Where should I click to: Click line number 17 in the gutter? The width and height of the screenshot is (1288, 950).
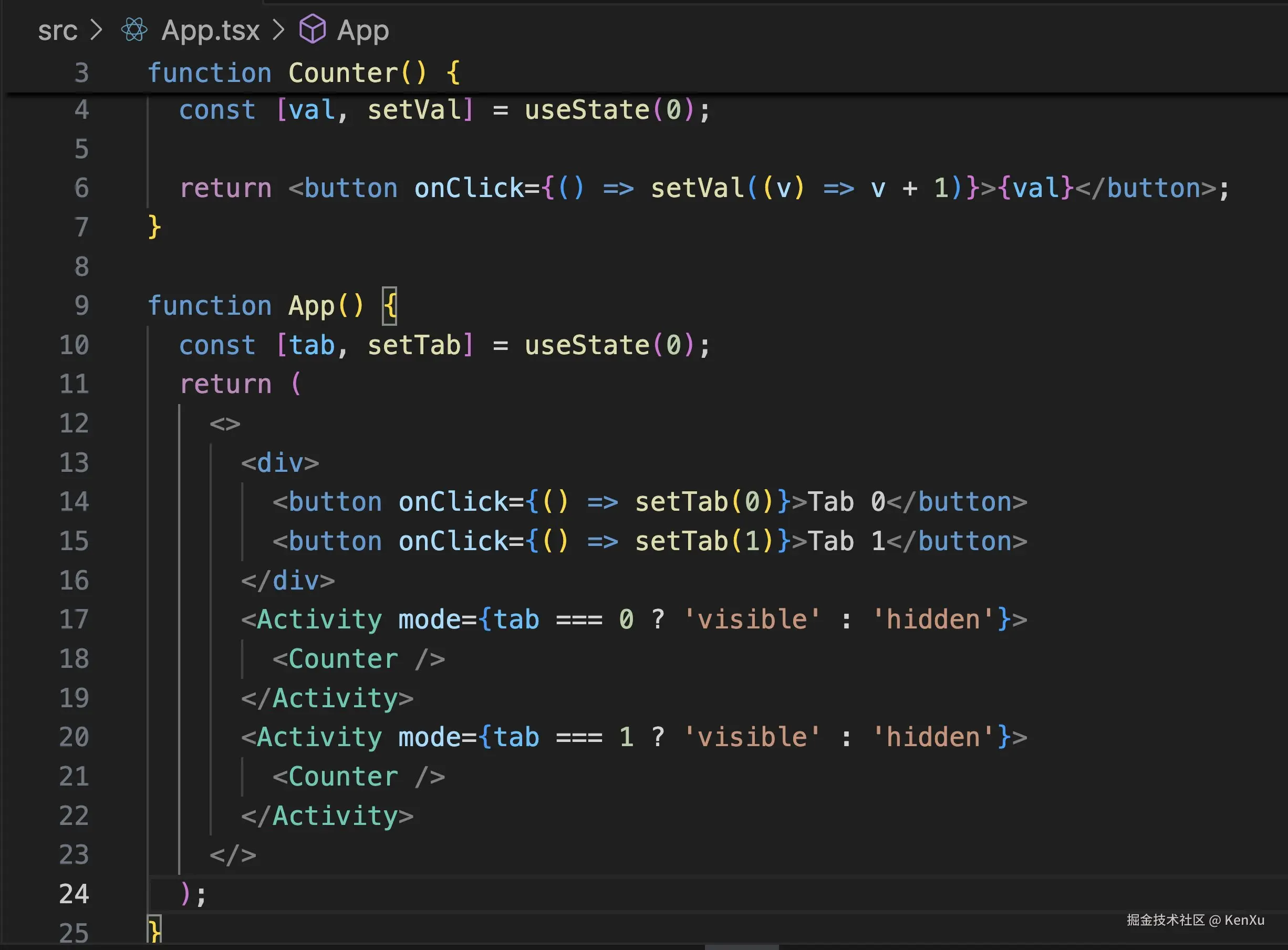click(74, 620)
